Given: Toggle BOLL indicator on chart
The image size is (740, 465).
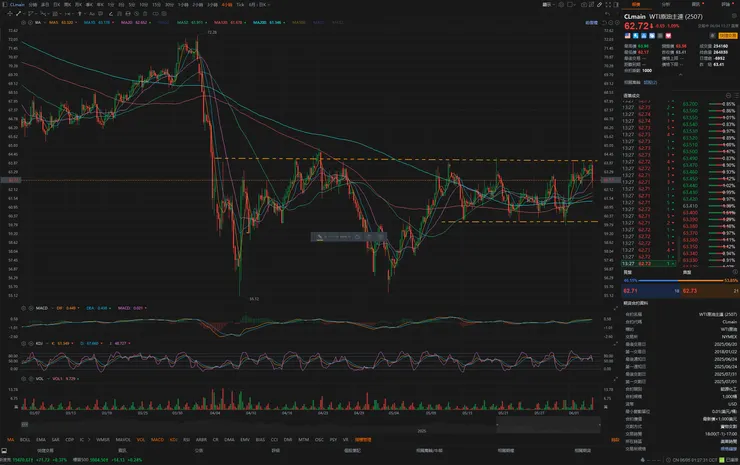Looking at the screenshot, I should coord(25,440).
